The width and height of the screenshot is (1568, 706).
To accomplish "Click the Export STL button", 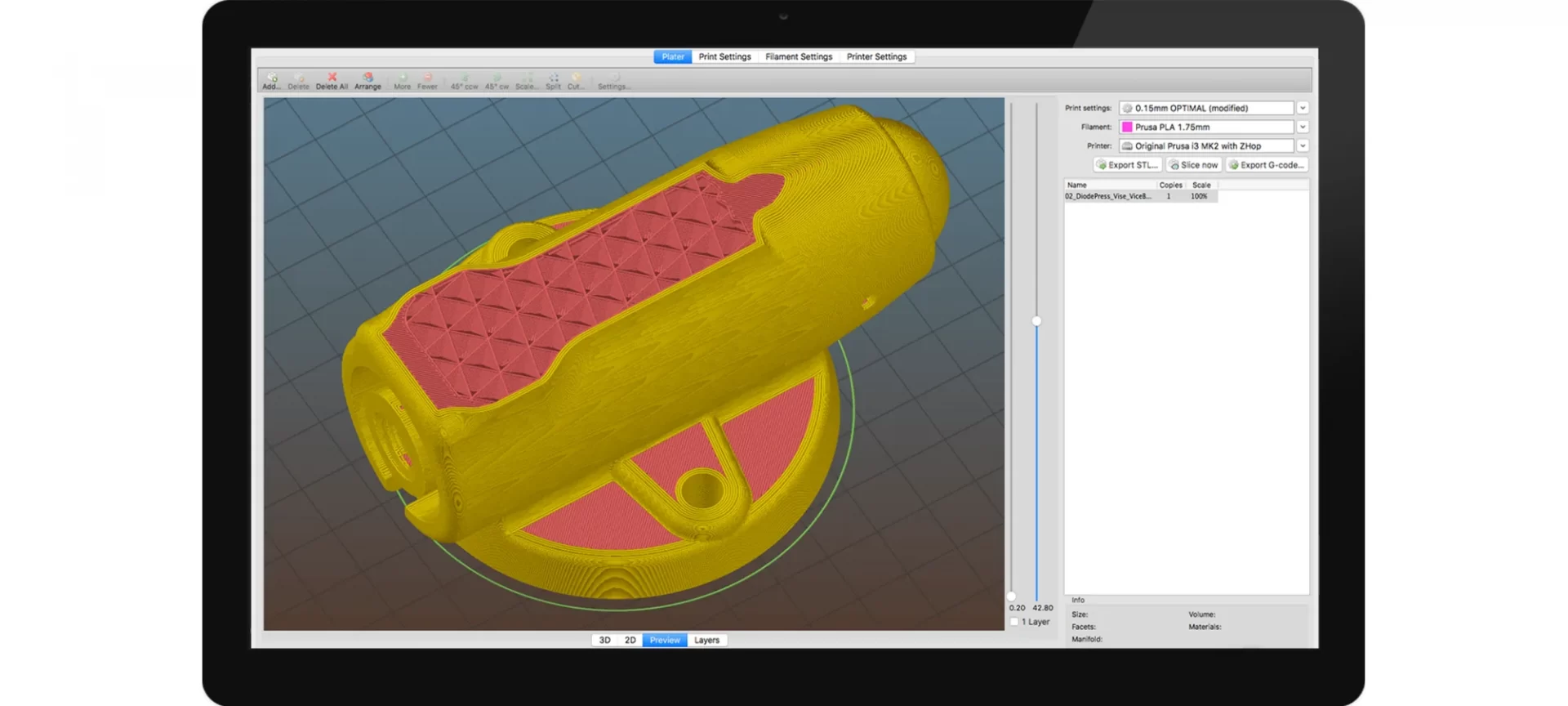I will tap(1127, 165).
